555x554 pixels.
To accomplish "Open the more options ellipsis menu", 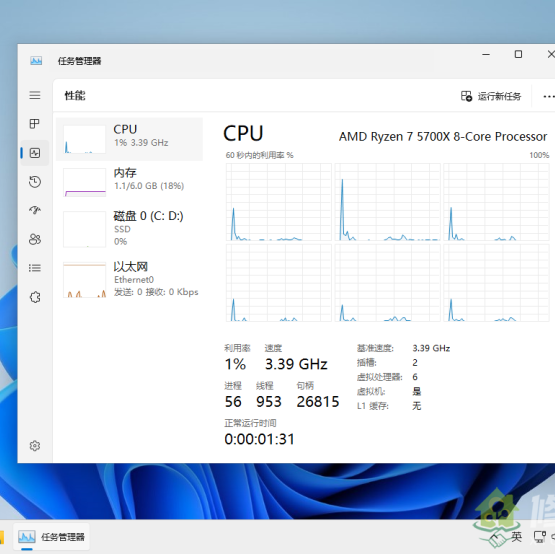I will point(549,96).
